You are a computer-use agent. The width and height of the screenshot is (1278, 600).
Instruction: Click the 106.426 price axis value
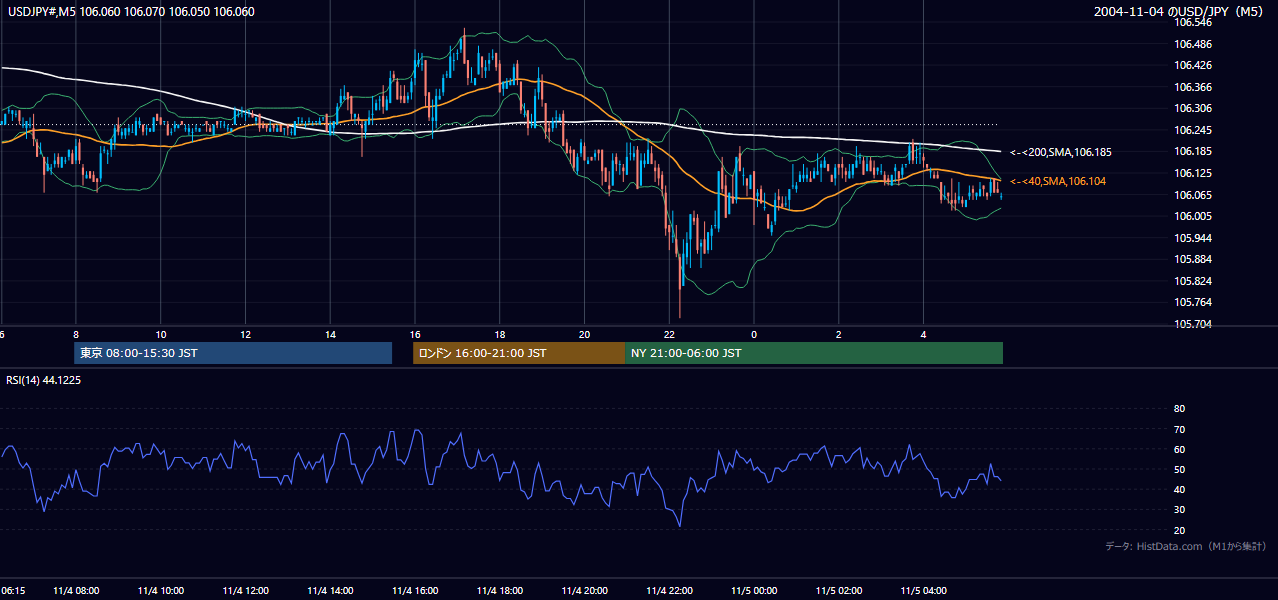[x=1194, y=65]
